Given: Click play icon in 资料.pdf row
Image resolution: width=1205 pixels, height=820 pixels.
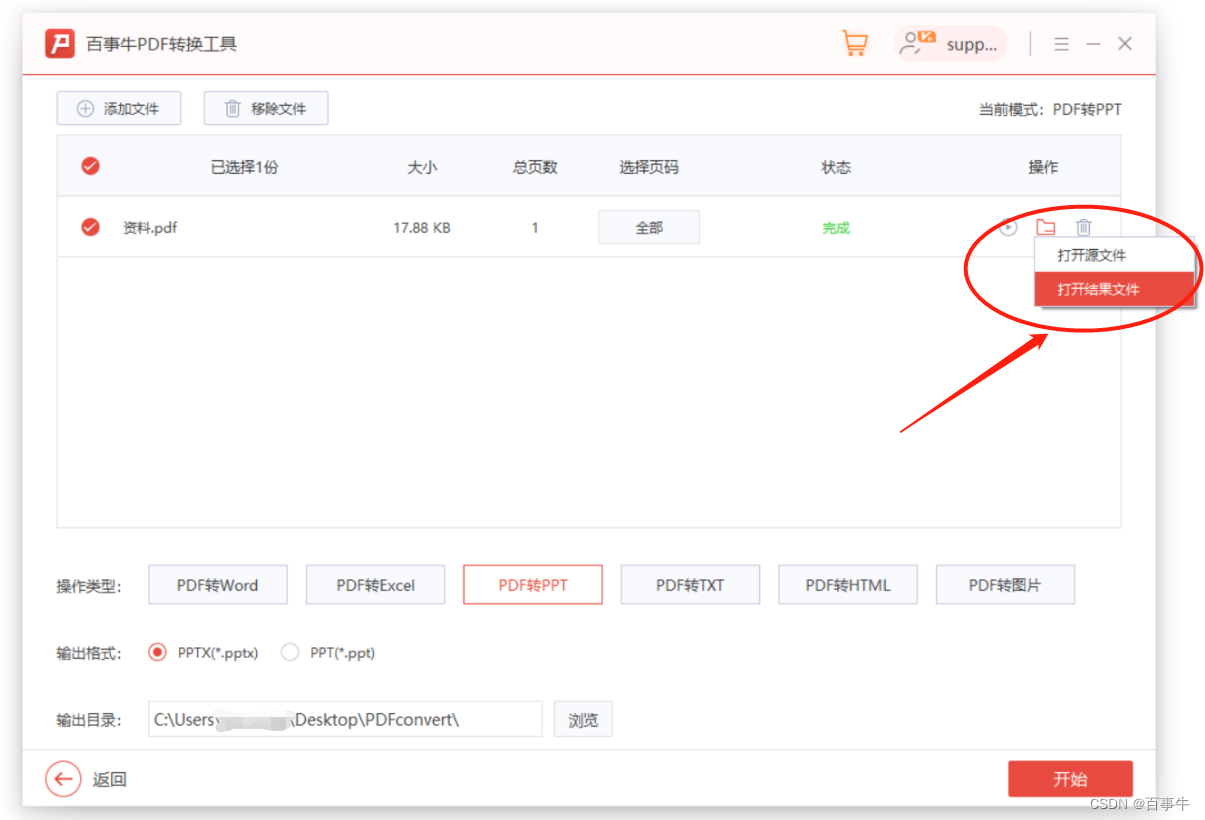Looking at the screenshot, I should [x=1008, y=228].
